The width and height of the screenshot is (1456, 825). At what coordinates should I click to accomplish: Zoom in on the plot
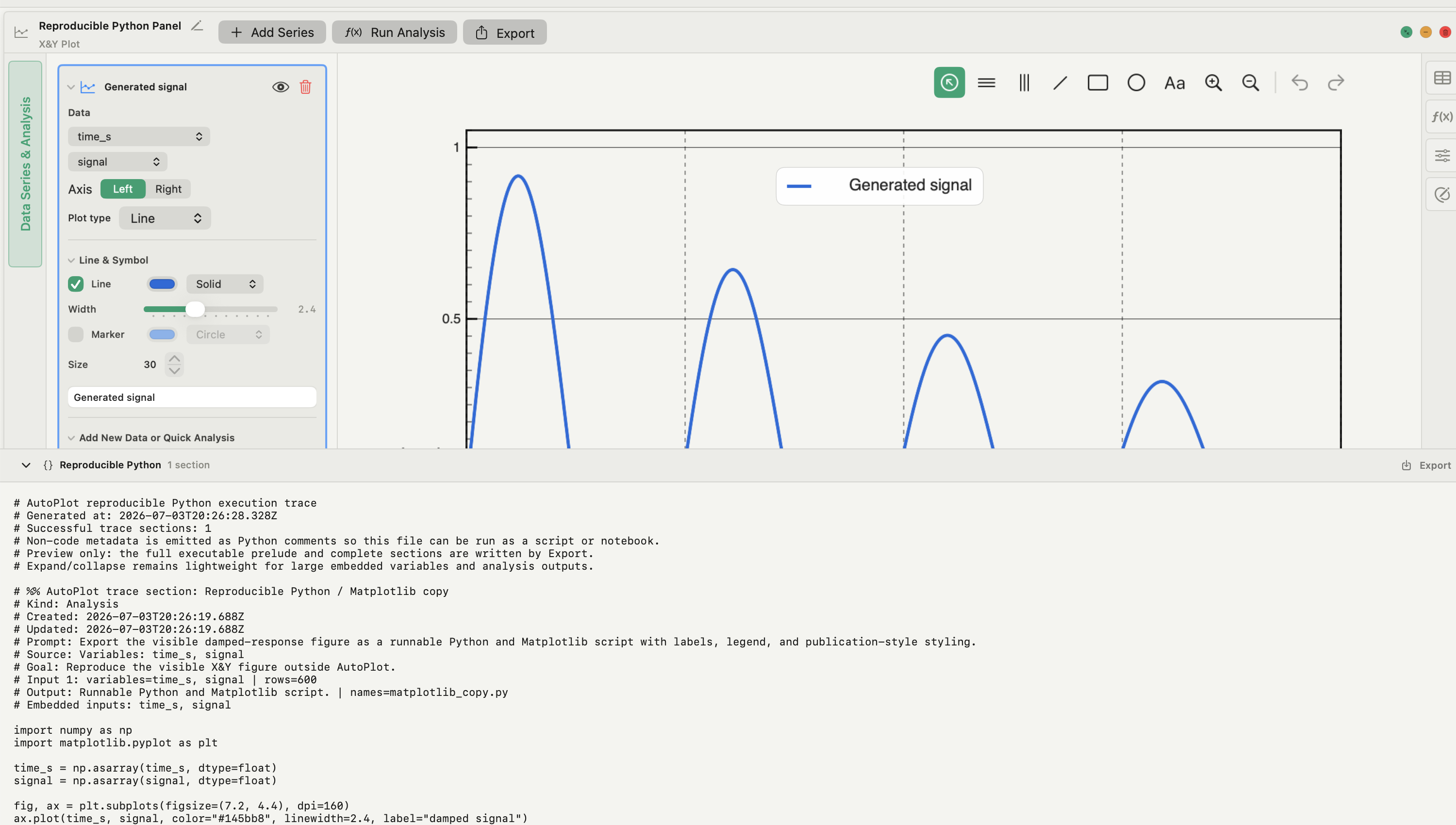coord(1213,82)
